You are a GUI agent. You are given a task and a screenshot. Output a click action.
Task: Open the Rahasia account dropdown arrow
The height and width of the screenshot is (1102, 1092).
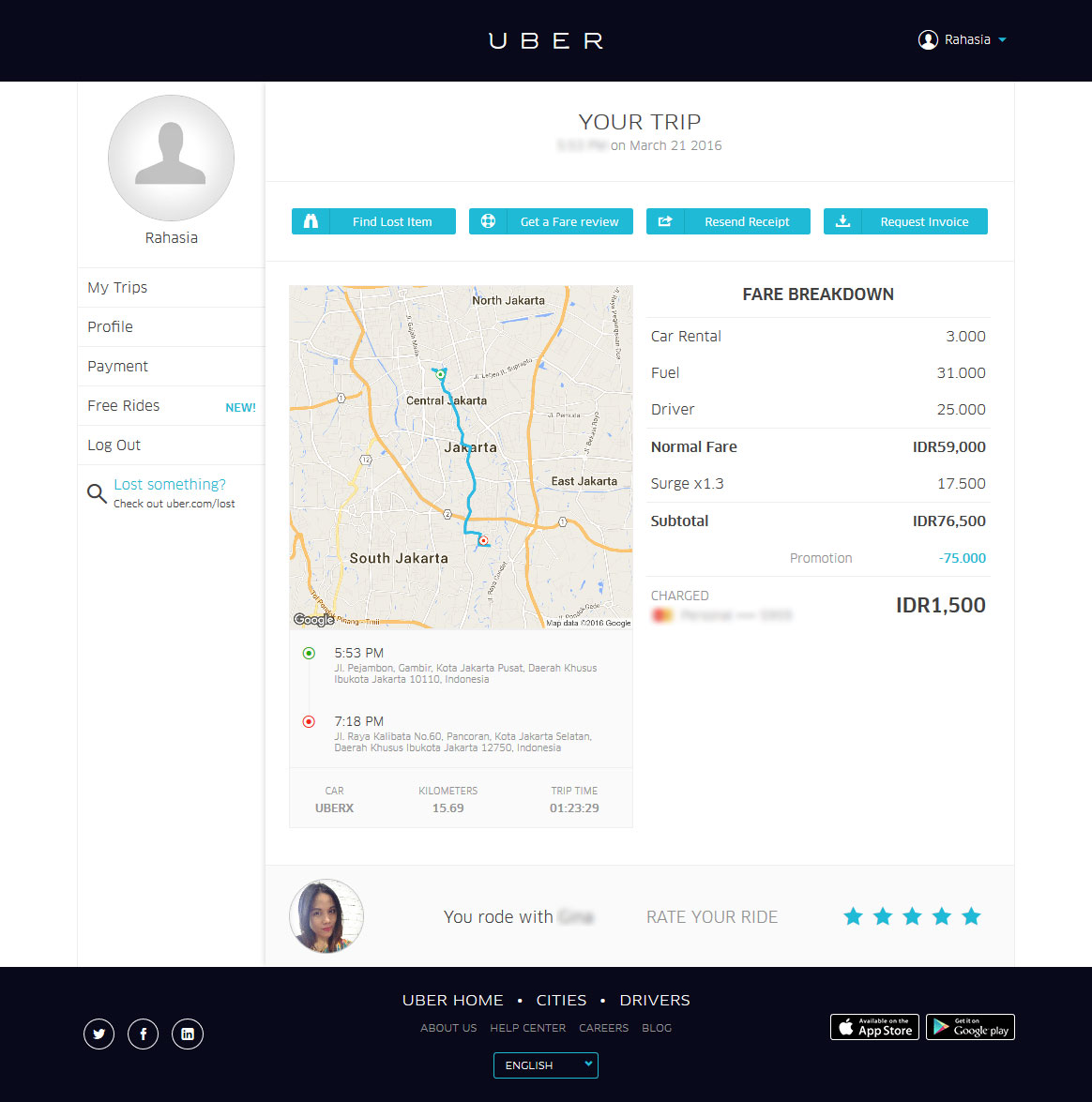(x=1003, y=40)
